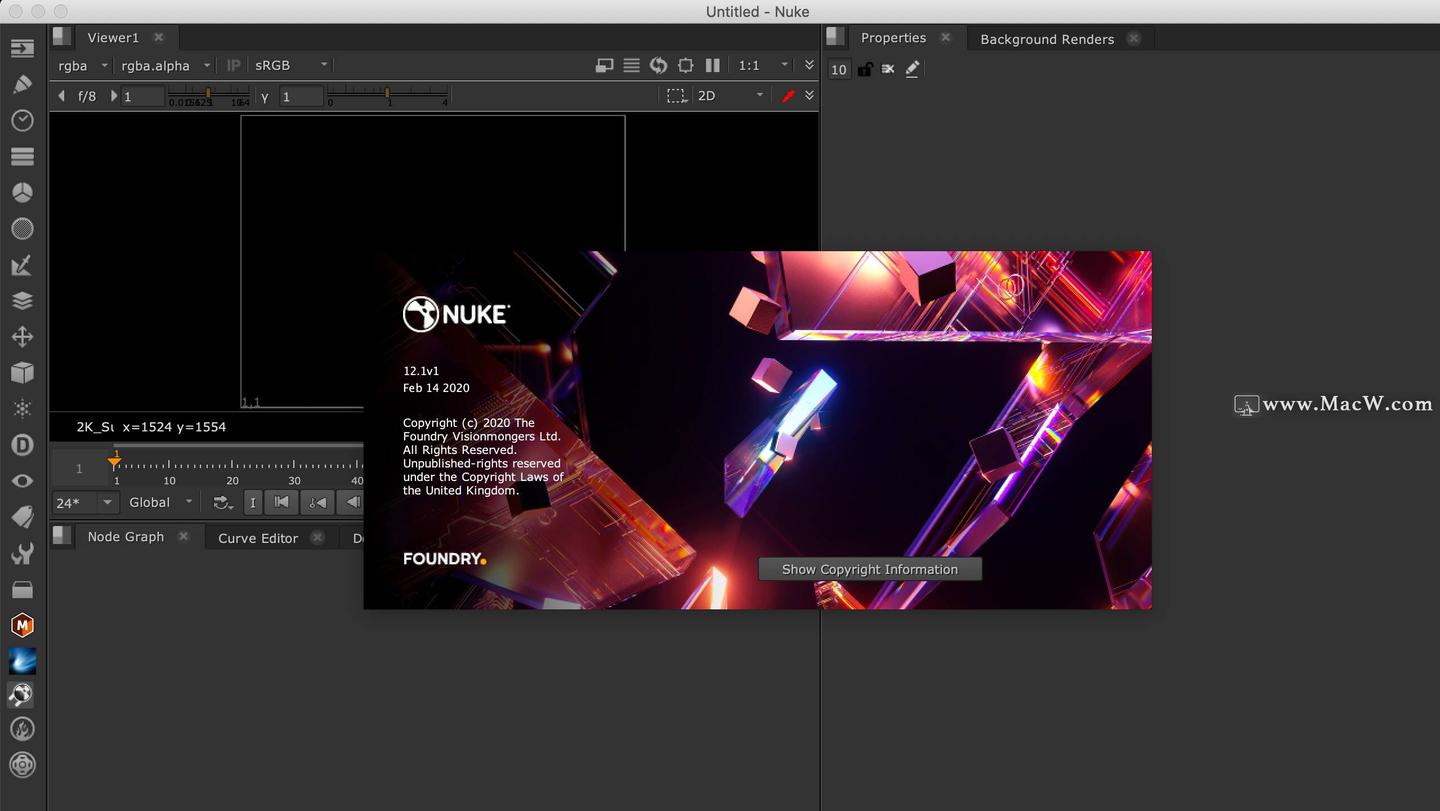Open the Views eye icon menu

click(22, 480)
